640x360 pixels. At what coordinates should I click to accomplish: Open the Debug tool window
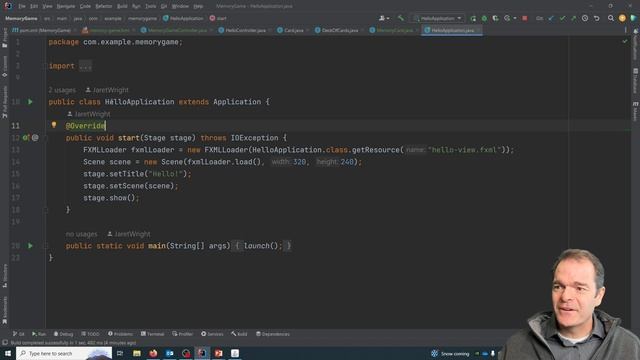pos(63,334)
